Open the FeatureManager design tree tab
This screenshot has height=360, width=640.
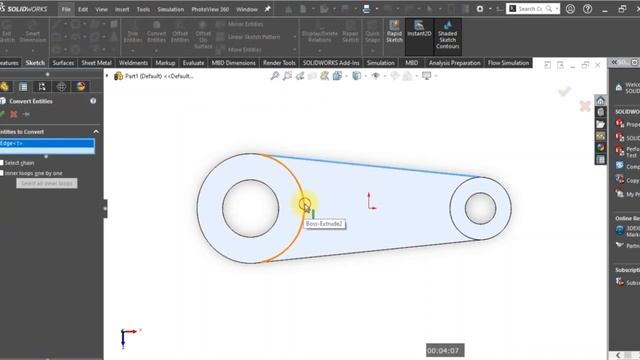(x=4, y=86)
